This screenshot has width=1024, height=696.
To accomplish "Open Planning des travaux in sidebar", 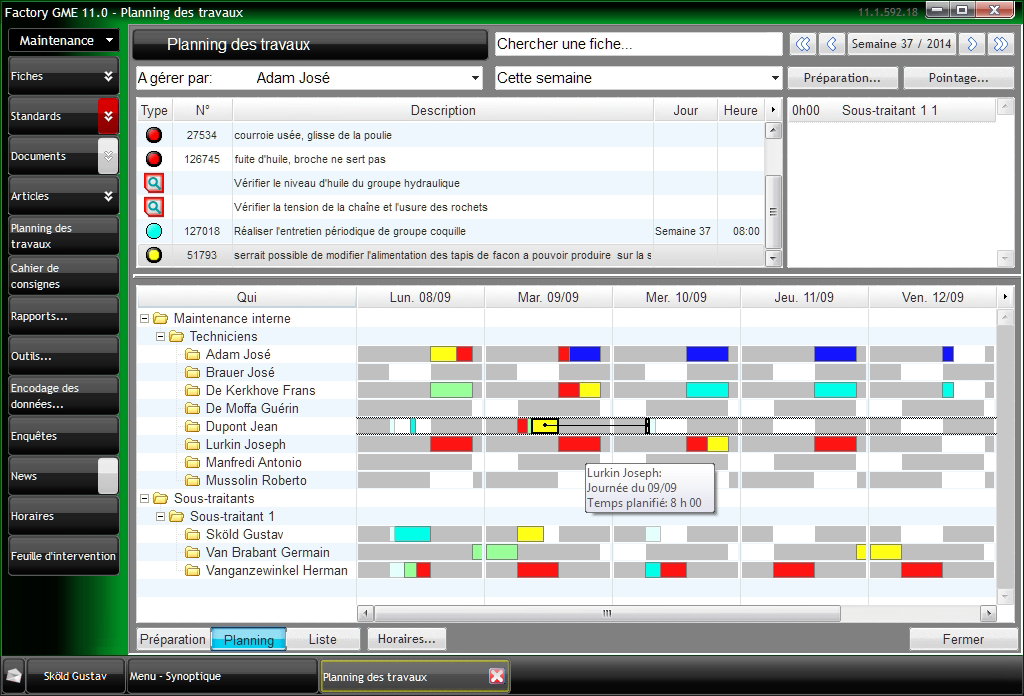I will [63, 236].
